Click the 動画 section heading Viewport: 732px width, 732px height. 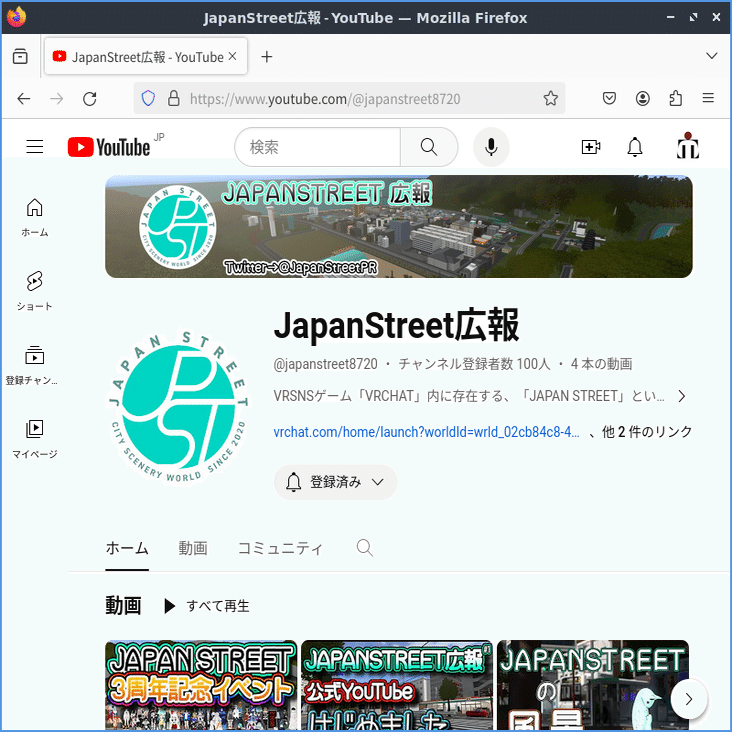(x=123, y=606)
